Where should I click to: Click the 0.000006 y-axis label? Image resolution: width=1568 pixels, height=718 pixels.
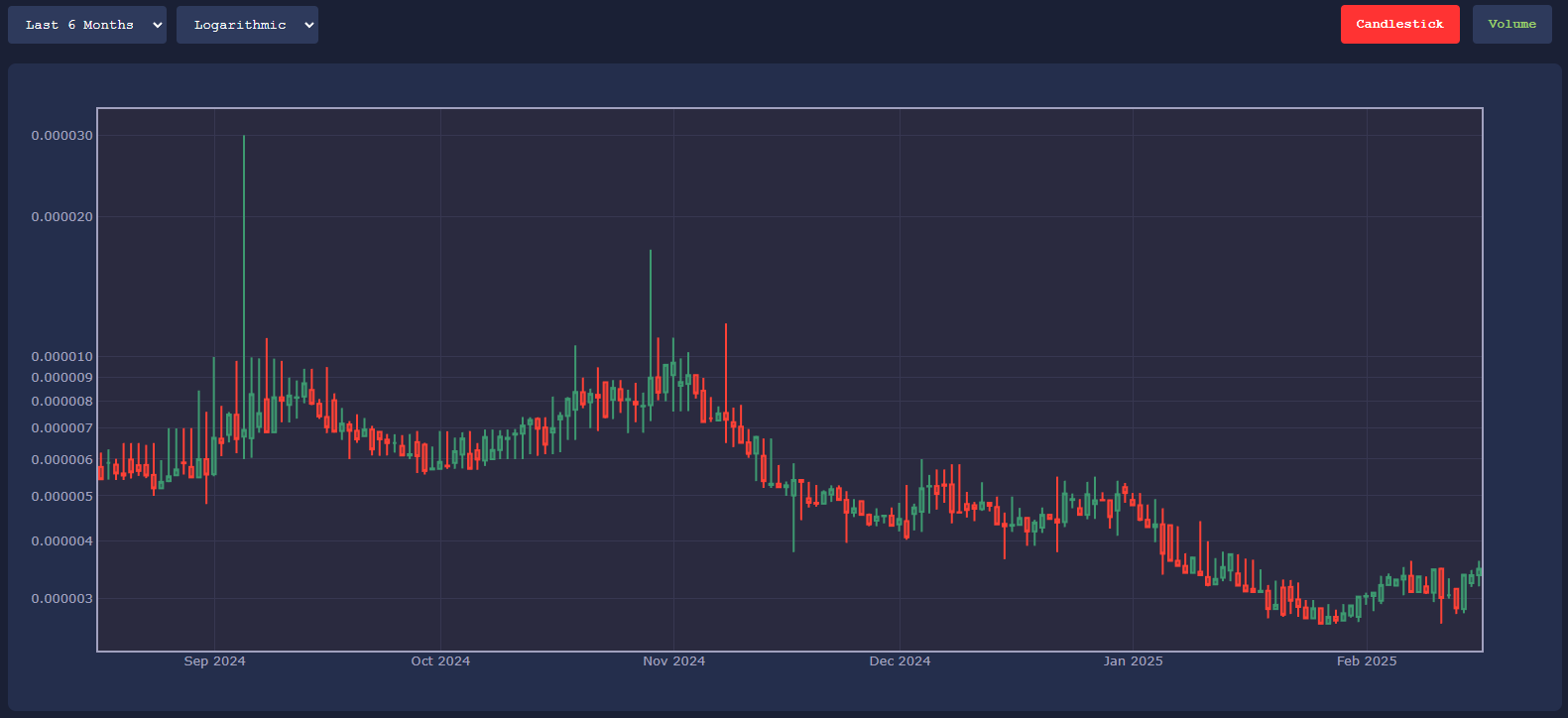[62, 460]
